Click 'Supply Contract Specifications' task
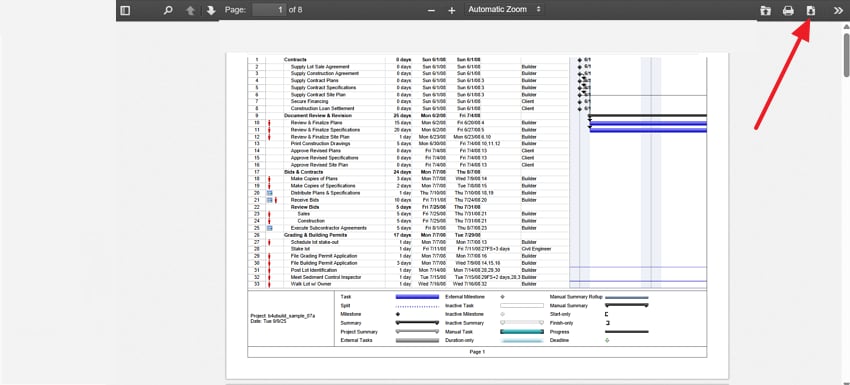Image resolution: width=850 pixels, height=385 pixels. pos(323,87)
